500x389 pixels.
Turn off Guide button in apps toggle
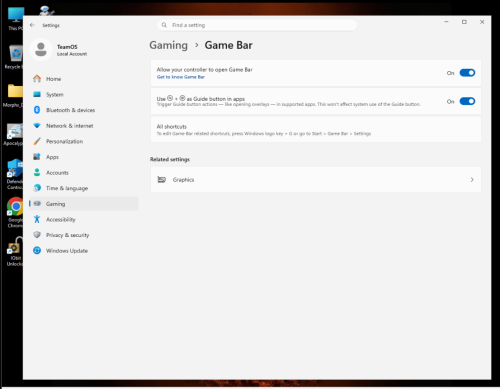click(x=467, y=101)
